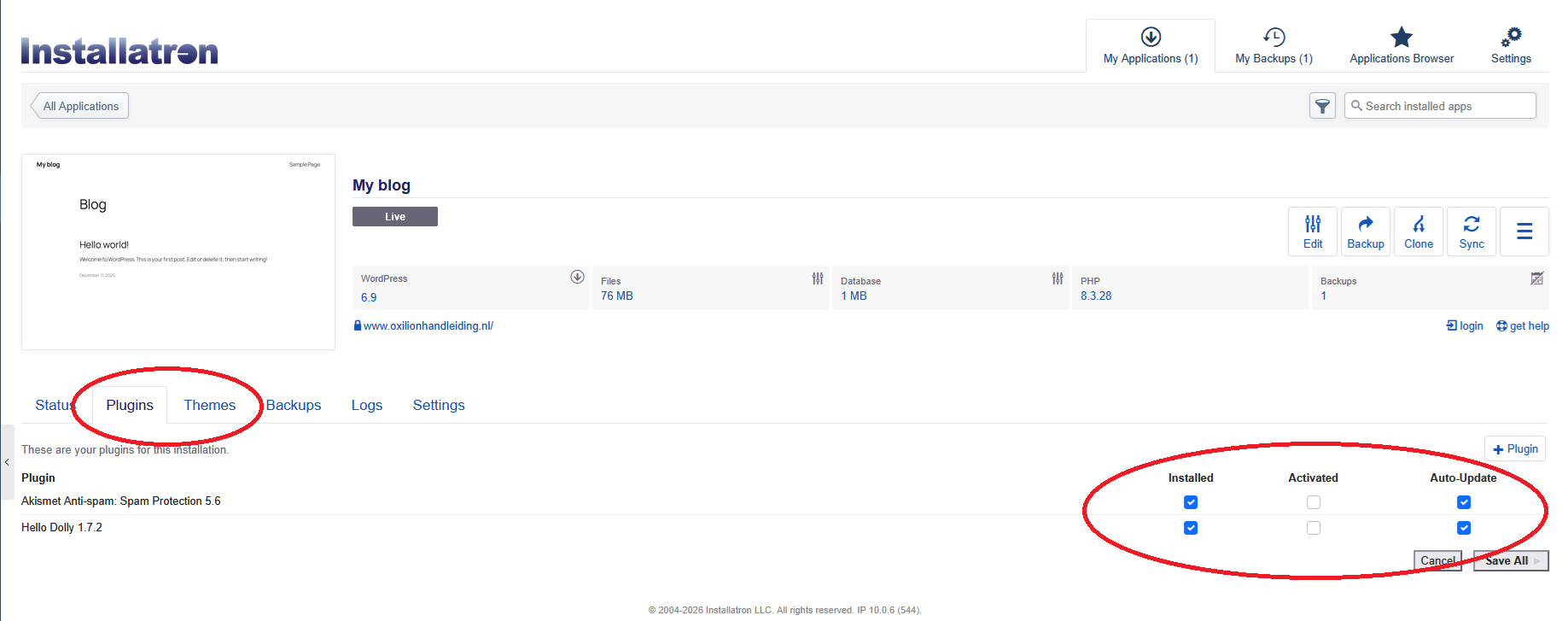Go back to All Applications

point(80,106)
